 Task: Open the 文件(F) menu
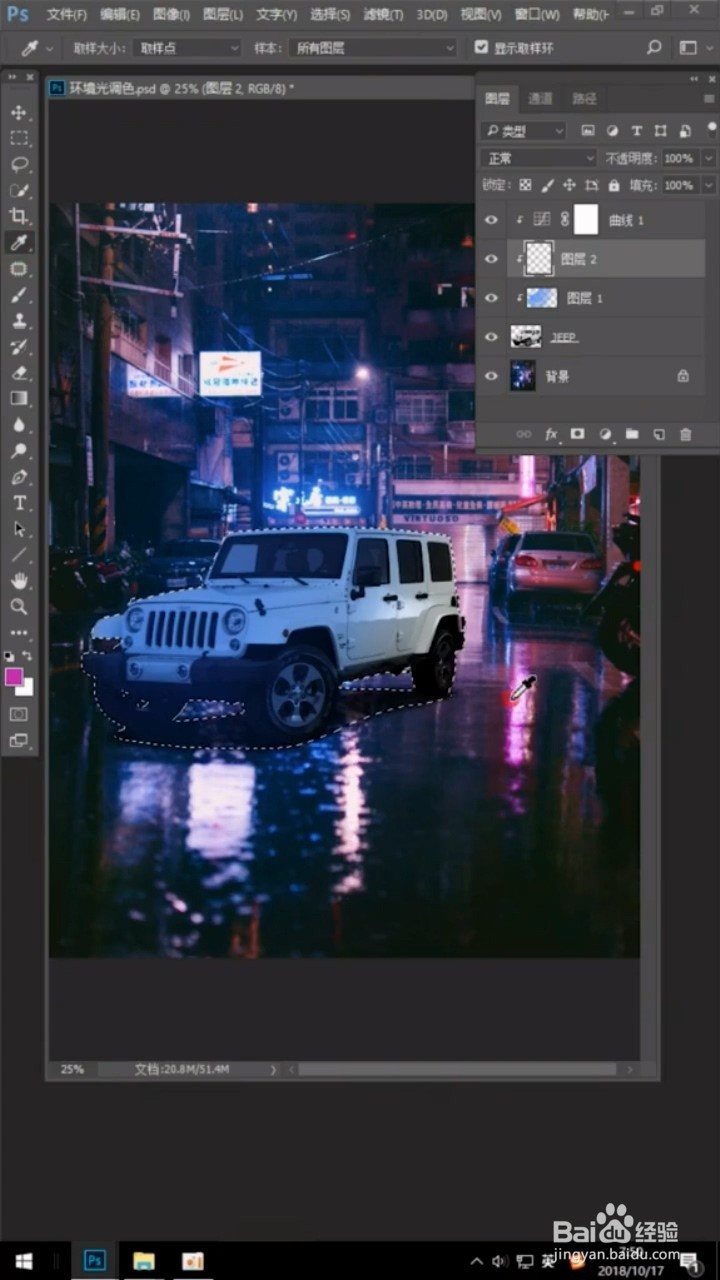click(x=67, y=14)
